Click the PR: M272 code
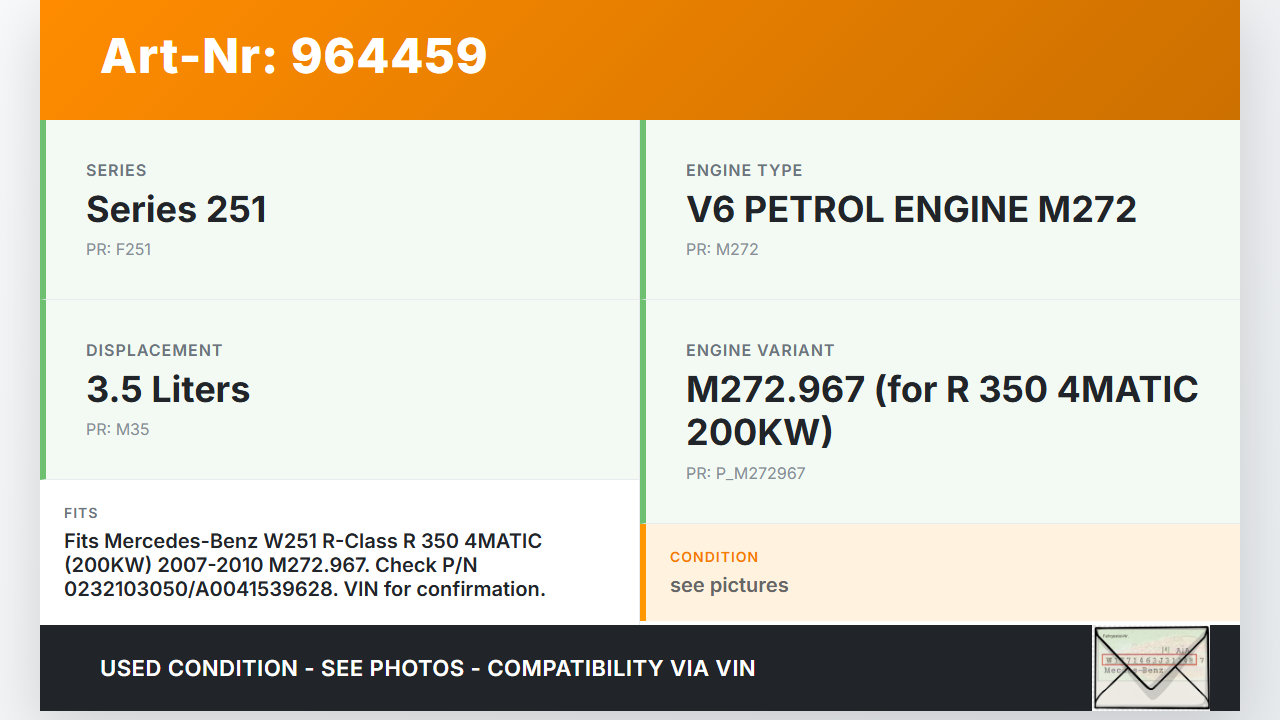Viewport: 1280px width, 720px height. click(x=722, y=249)
